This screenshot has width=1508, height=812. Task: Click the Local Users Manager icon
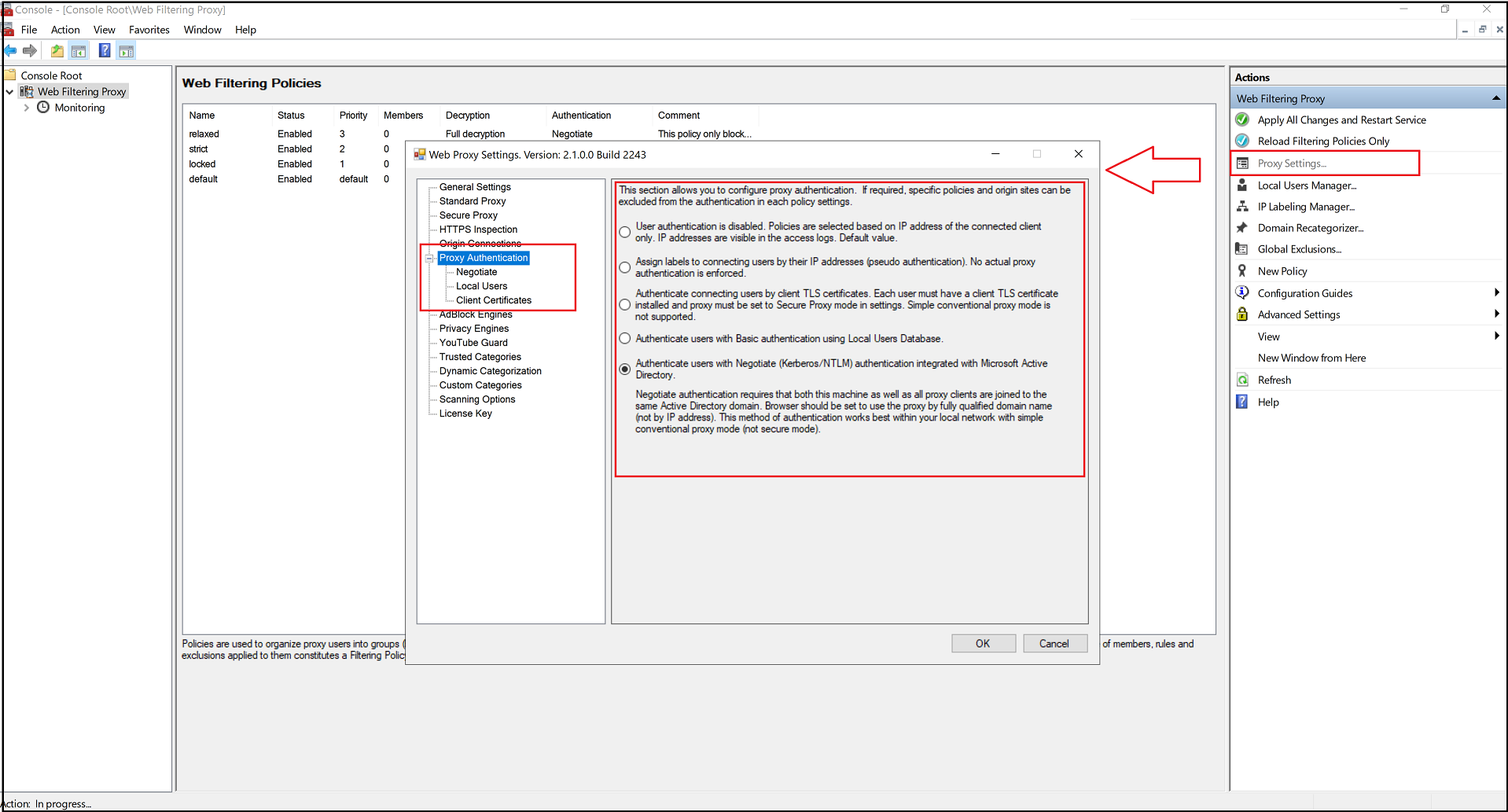point(1242,185)
